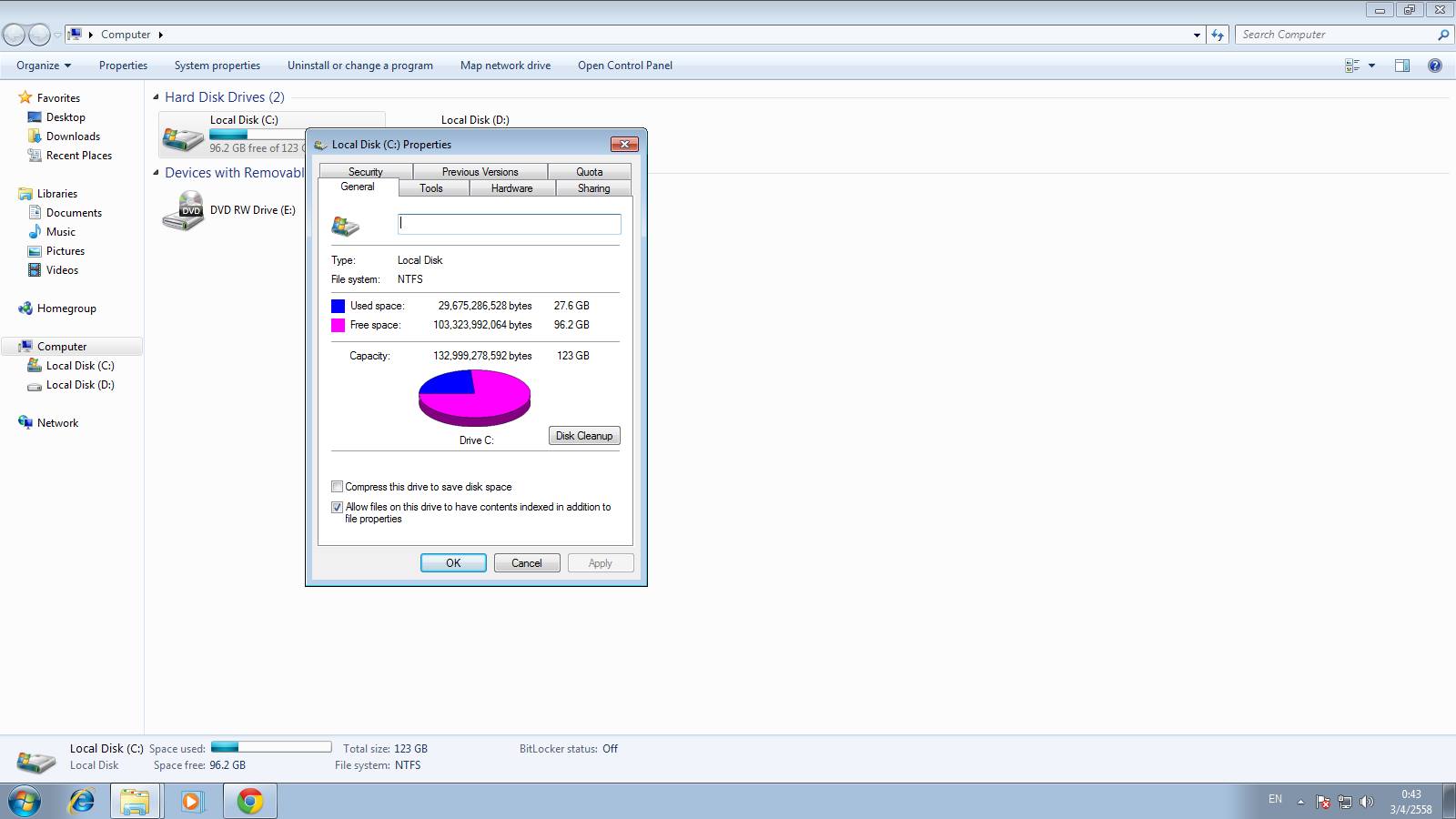The height and width of the screenshot is (819, 1456).
Task: Click the network tray icon
Action: tap(1345, 802)
